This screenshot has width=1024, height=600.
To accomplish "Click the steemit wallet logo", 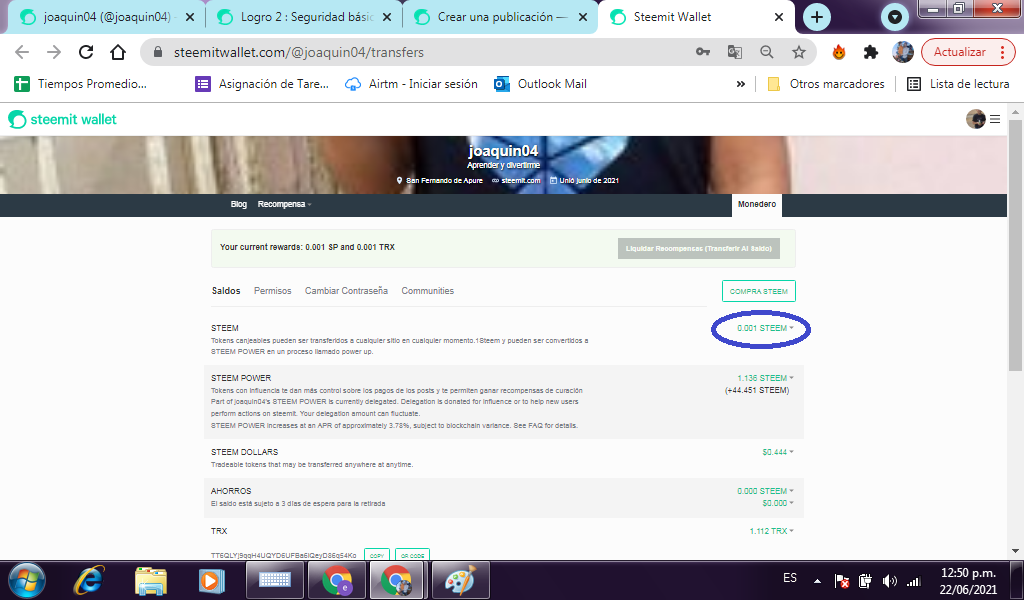I will point(62,119).
